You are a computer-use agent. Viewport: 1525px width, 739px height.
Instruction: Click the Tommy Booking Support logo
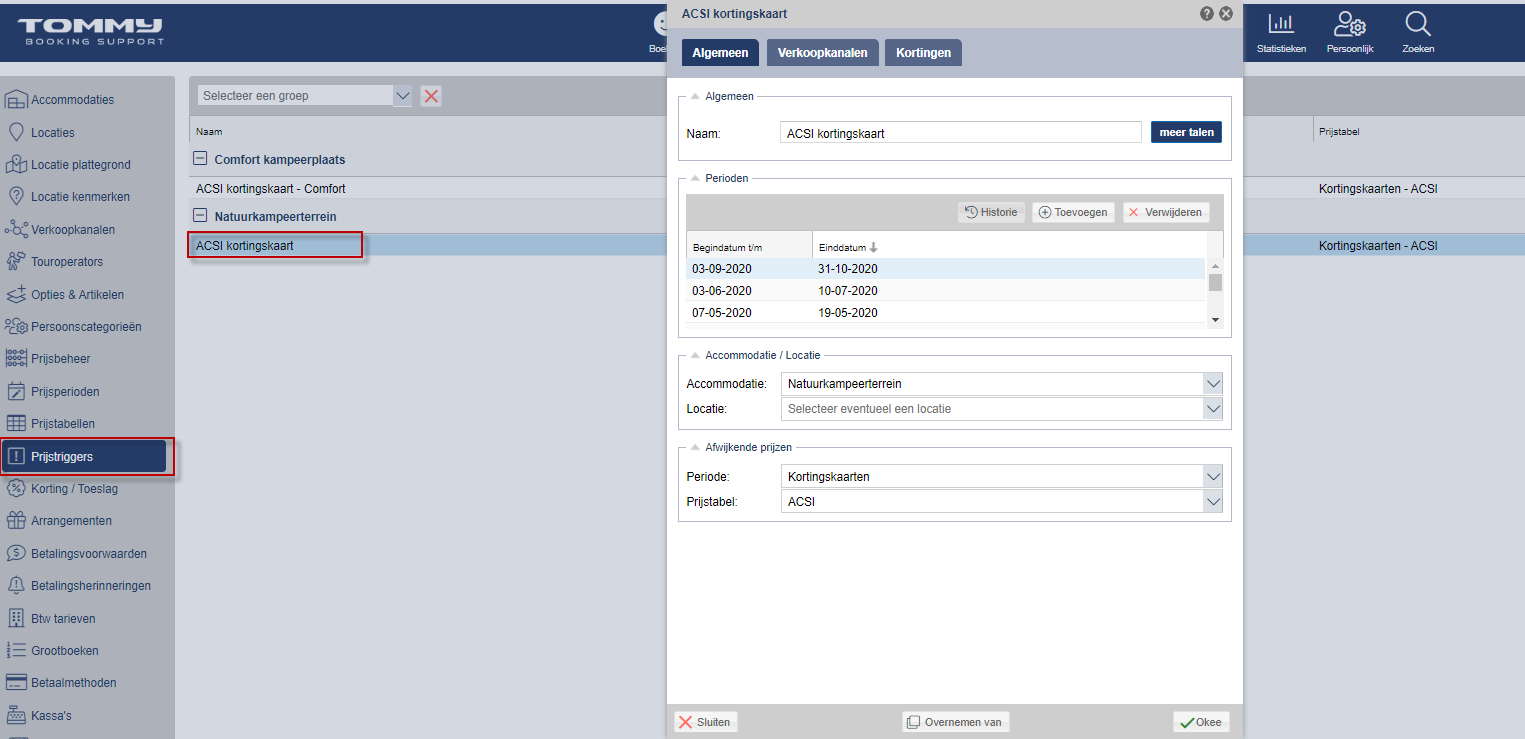90,31
